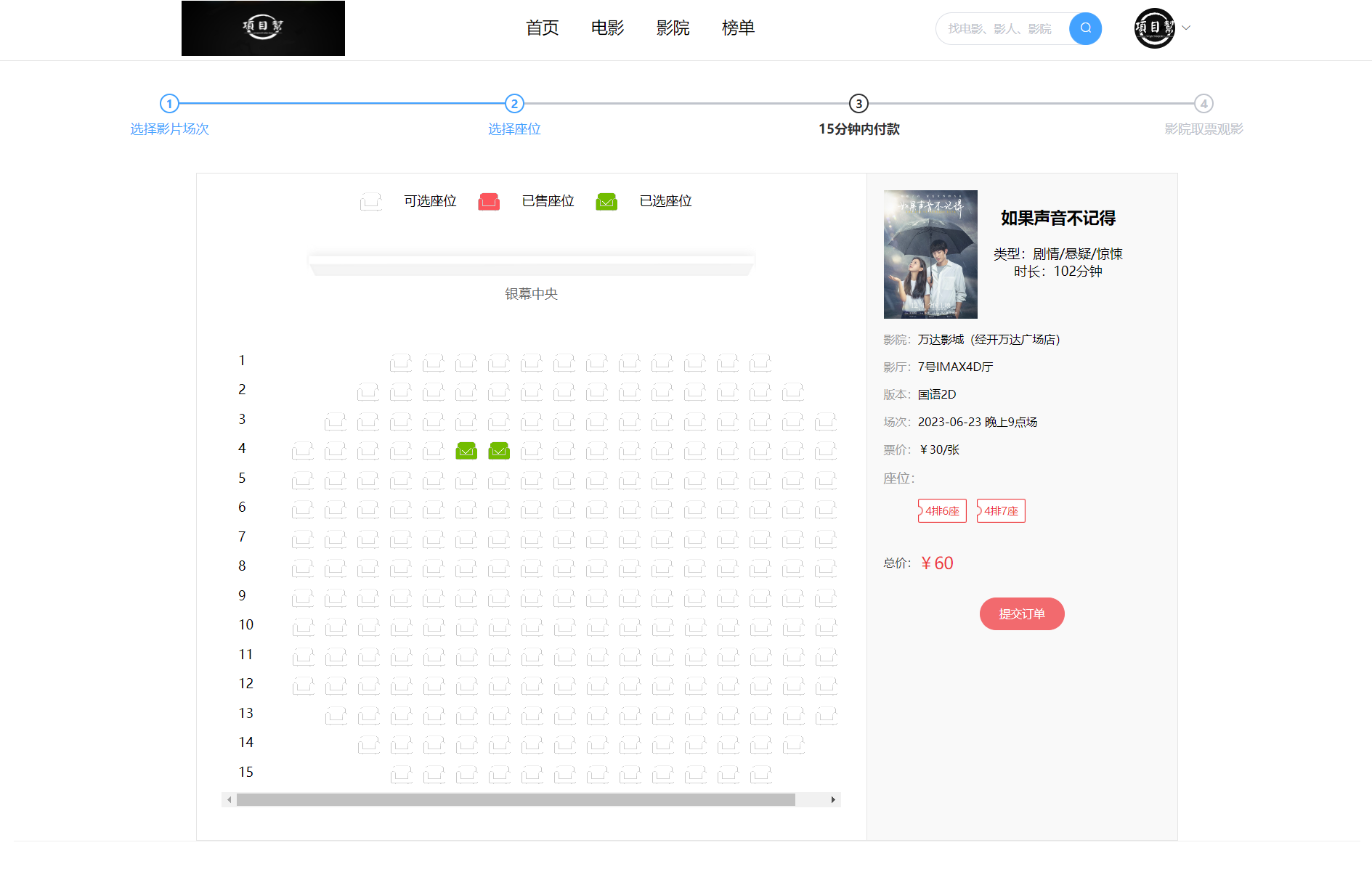Select seat 1 in row 5
This screenshot has height=885, width=1372.
(x=303, y=481)
